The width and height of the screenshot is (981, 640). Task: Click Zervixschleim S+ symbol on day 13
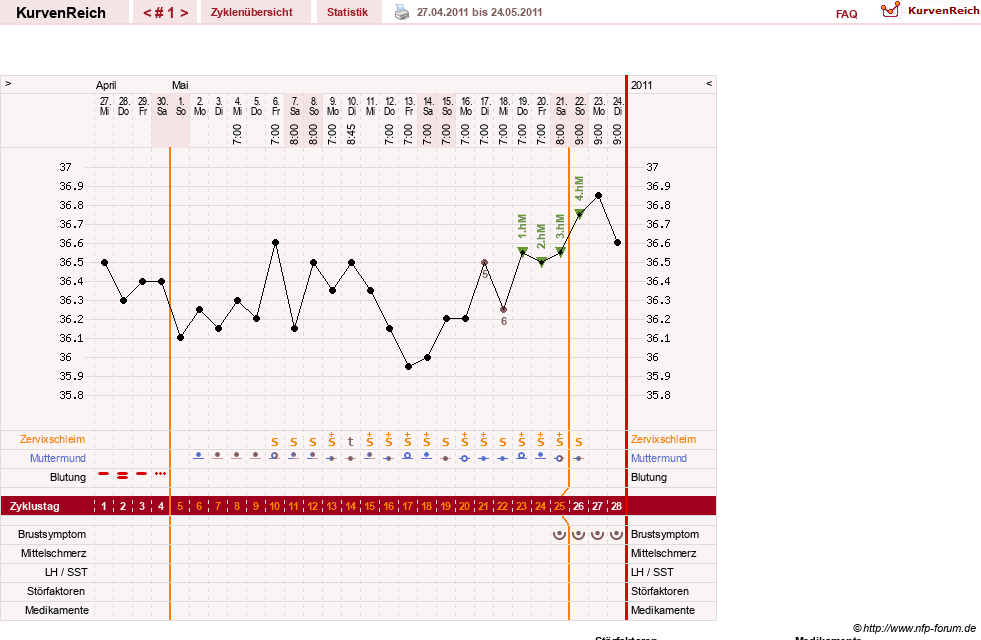[332, 439]
